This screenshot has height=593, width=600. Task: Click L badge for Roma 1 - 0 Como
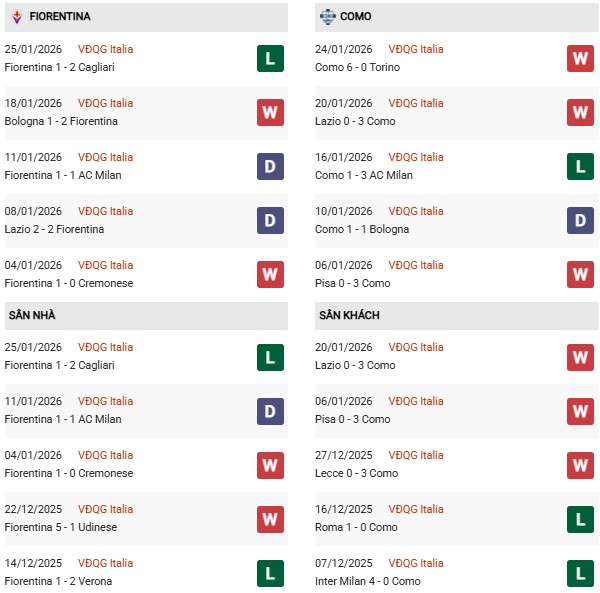click(580, 518)
